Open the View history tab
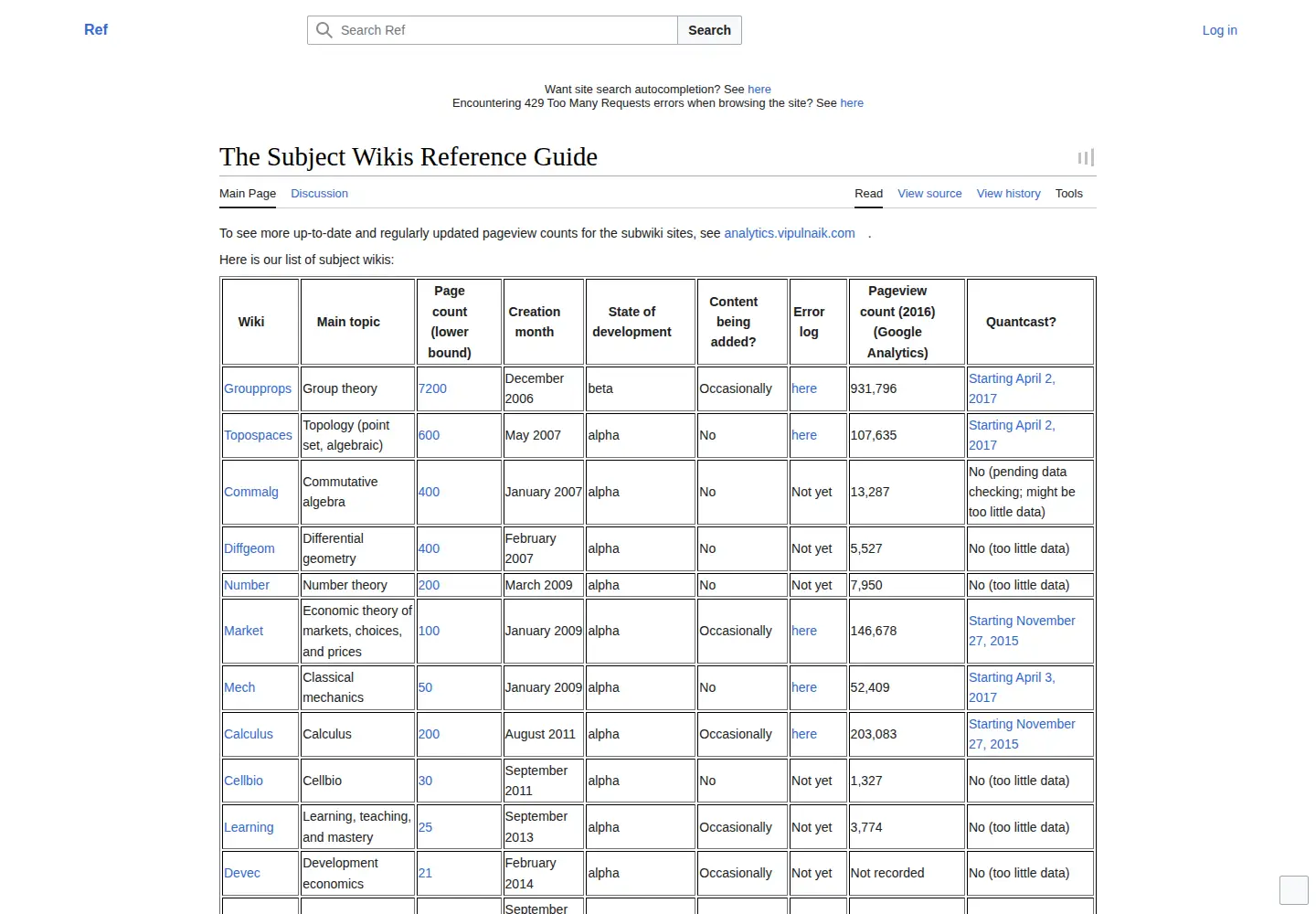The width and height of the screenshot is (1316, 914). (1008, 194)
